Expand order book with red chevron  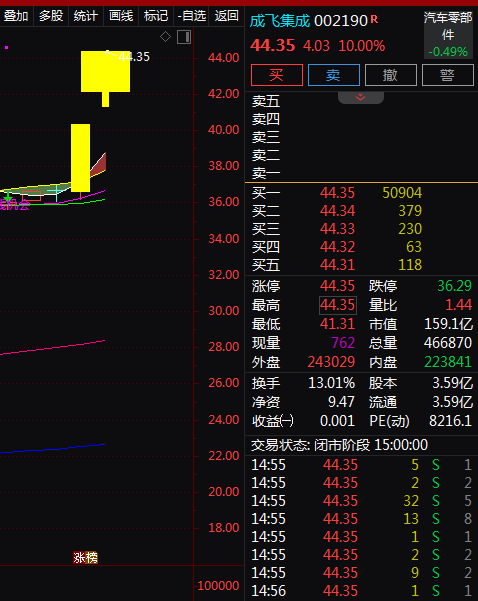tap(360, 97)
